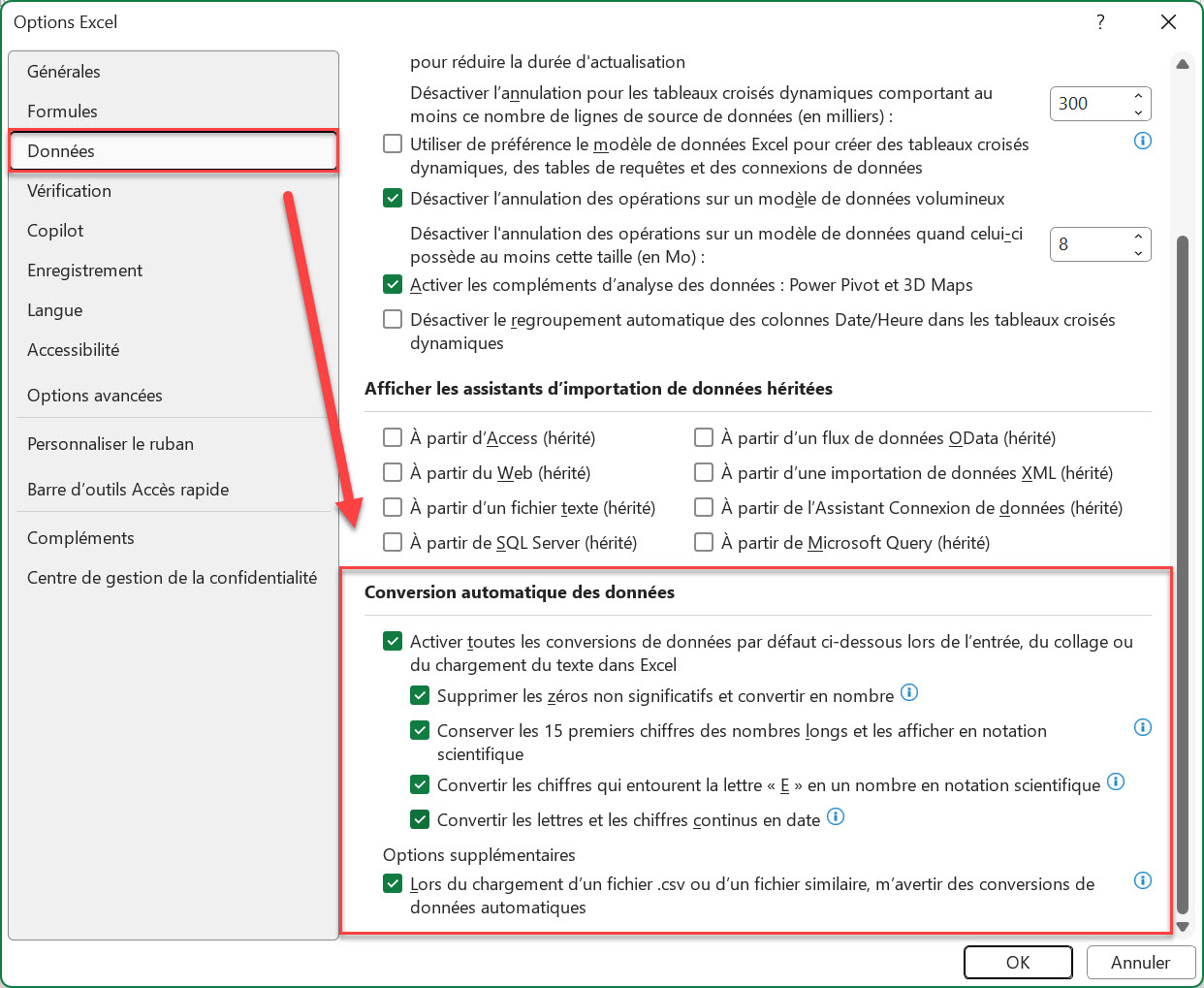Click scrollbar down arrow at bottom right
Viewport: 1204px width, 988px height.
pos(1183,927)
